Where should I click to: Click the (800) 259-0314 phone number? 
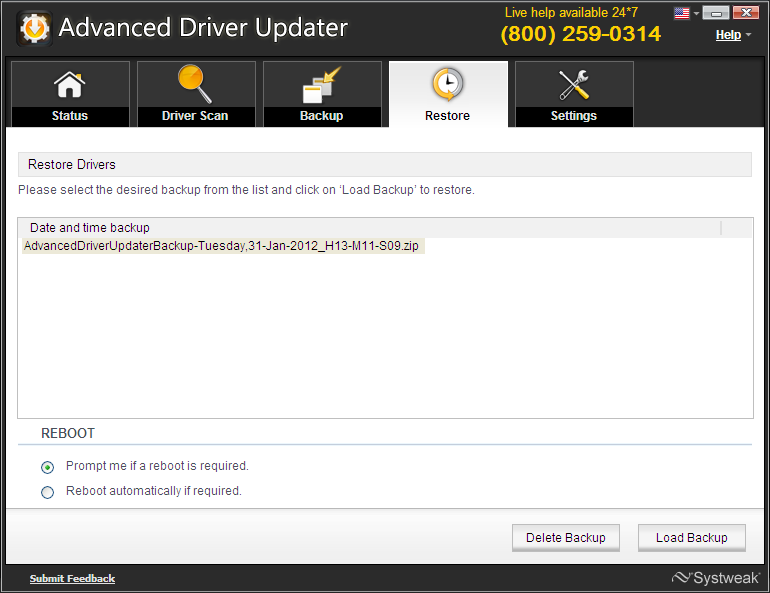click(x=580, y=34)
